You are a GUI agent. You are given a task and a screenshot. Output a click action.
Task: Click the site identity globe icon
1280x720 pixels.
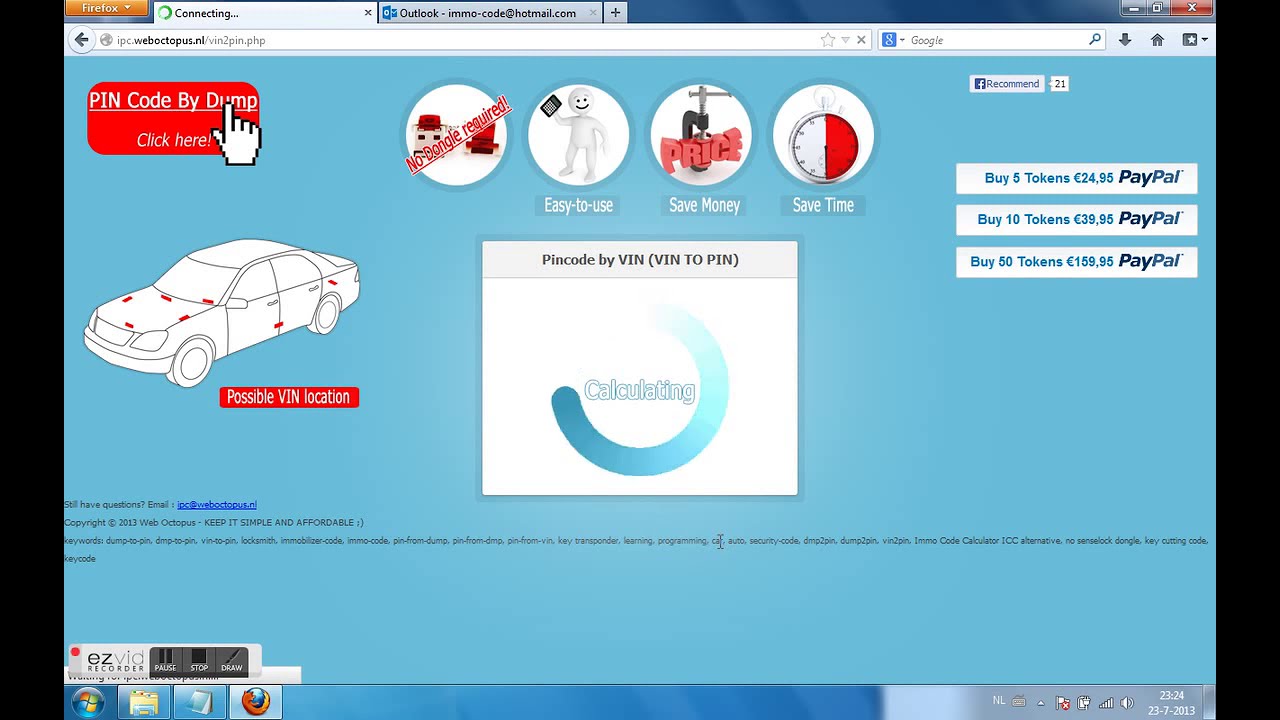click(106, 40)
